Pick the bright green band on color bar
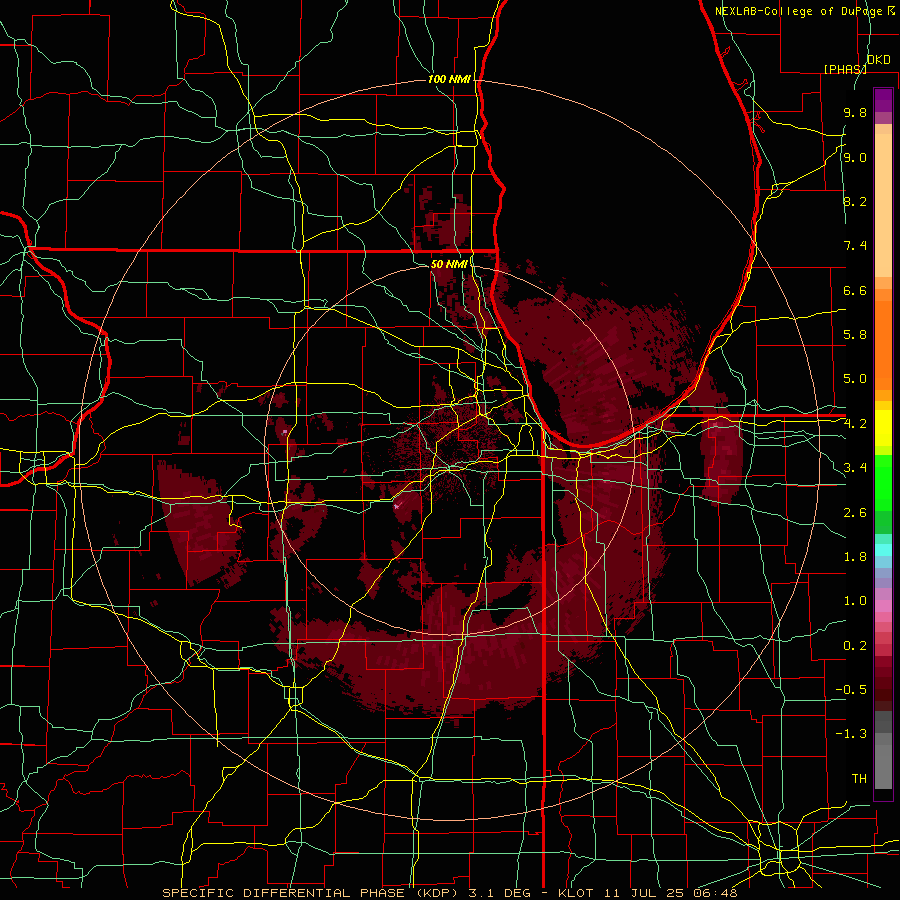 (x=883, y=482)
